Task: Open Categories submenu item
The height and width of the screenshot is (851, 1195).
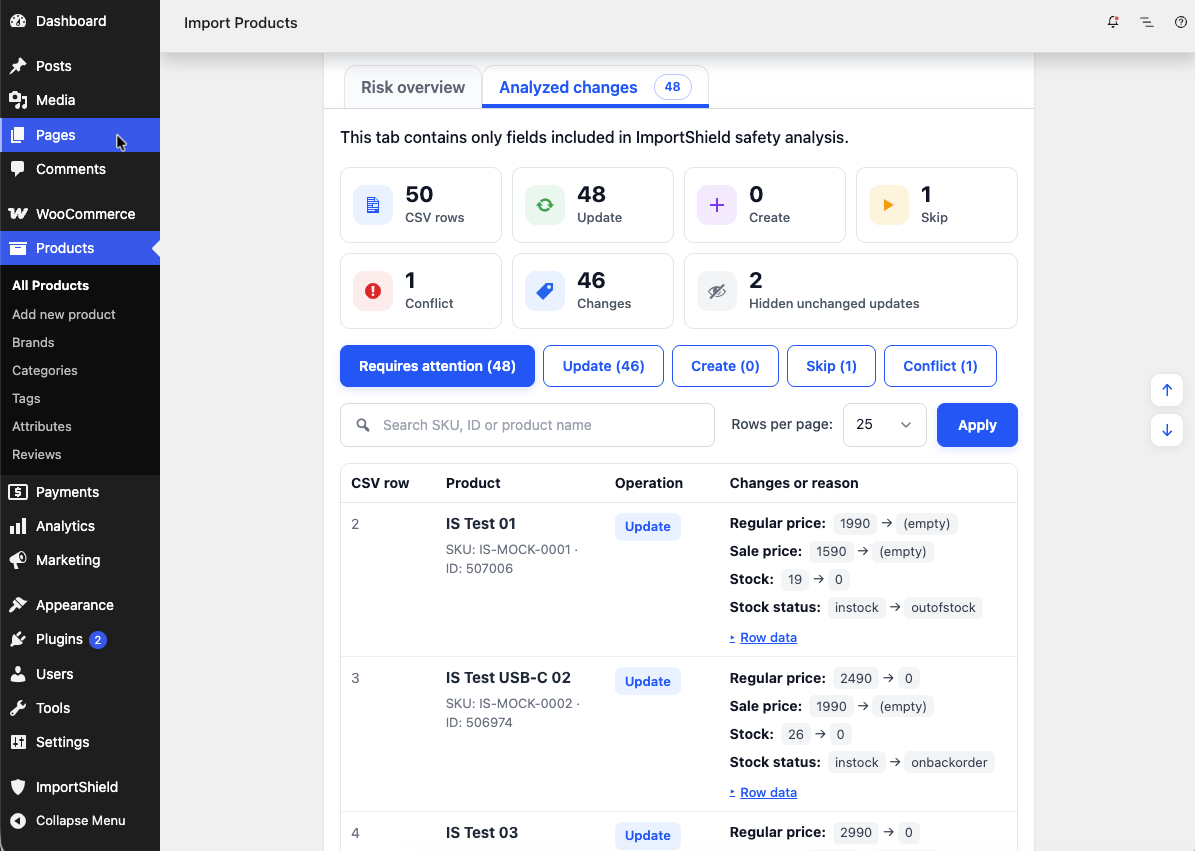Action: coord(44,371)
